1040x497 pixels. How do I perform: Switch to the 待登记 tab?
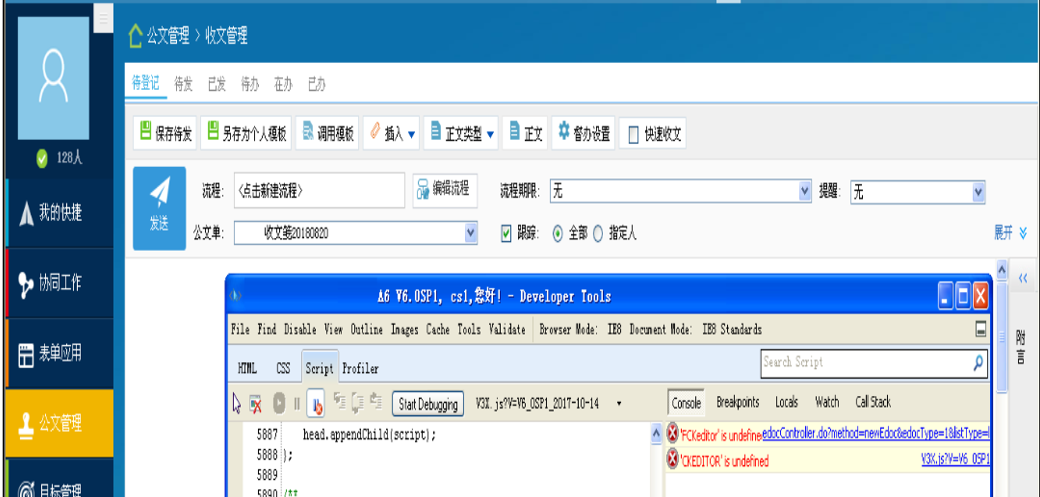tap(145, 84)
